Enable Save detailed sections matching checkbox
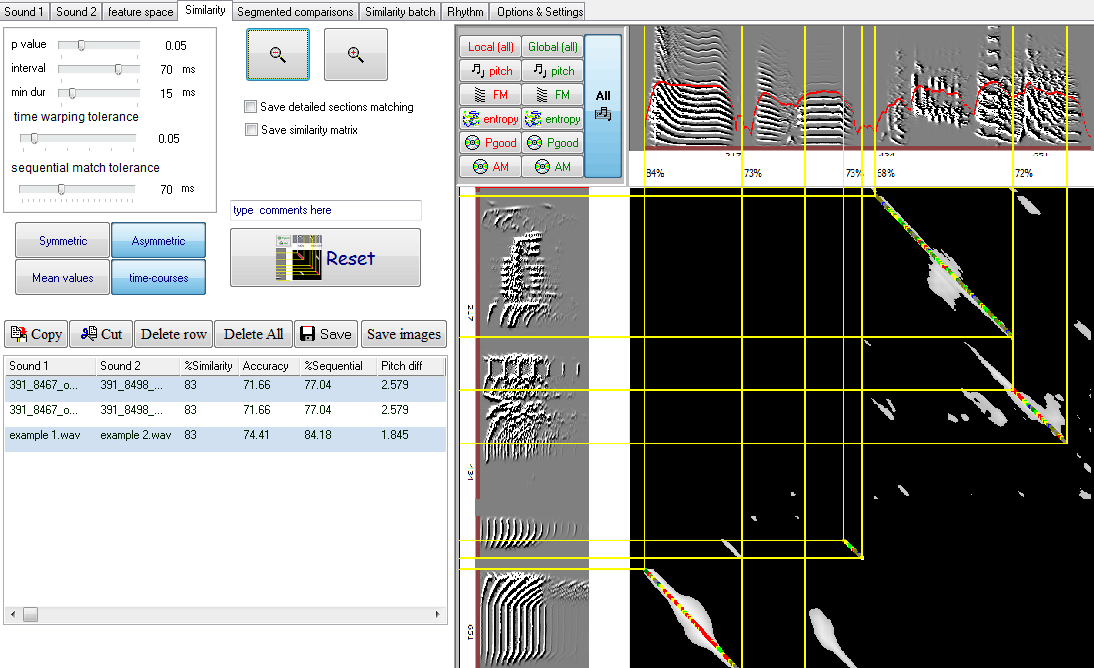 tap(250, 107)
